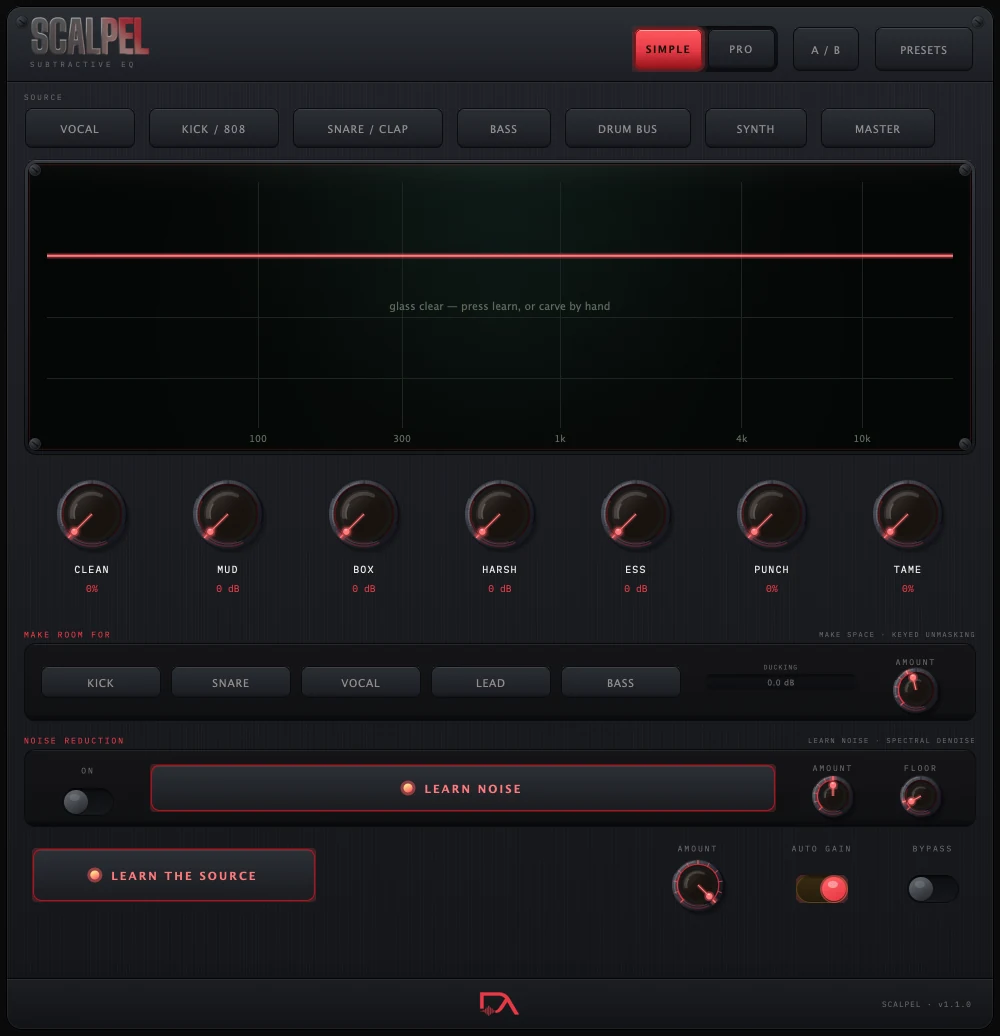Open the A / B comparison button
The height and width of the screenshot is (1036, 1000).
pyautogui.click(x=826, y=50)
